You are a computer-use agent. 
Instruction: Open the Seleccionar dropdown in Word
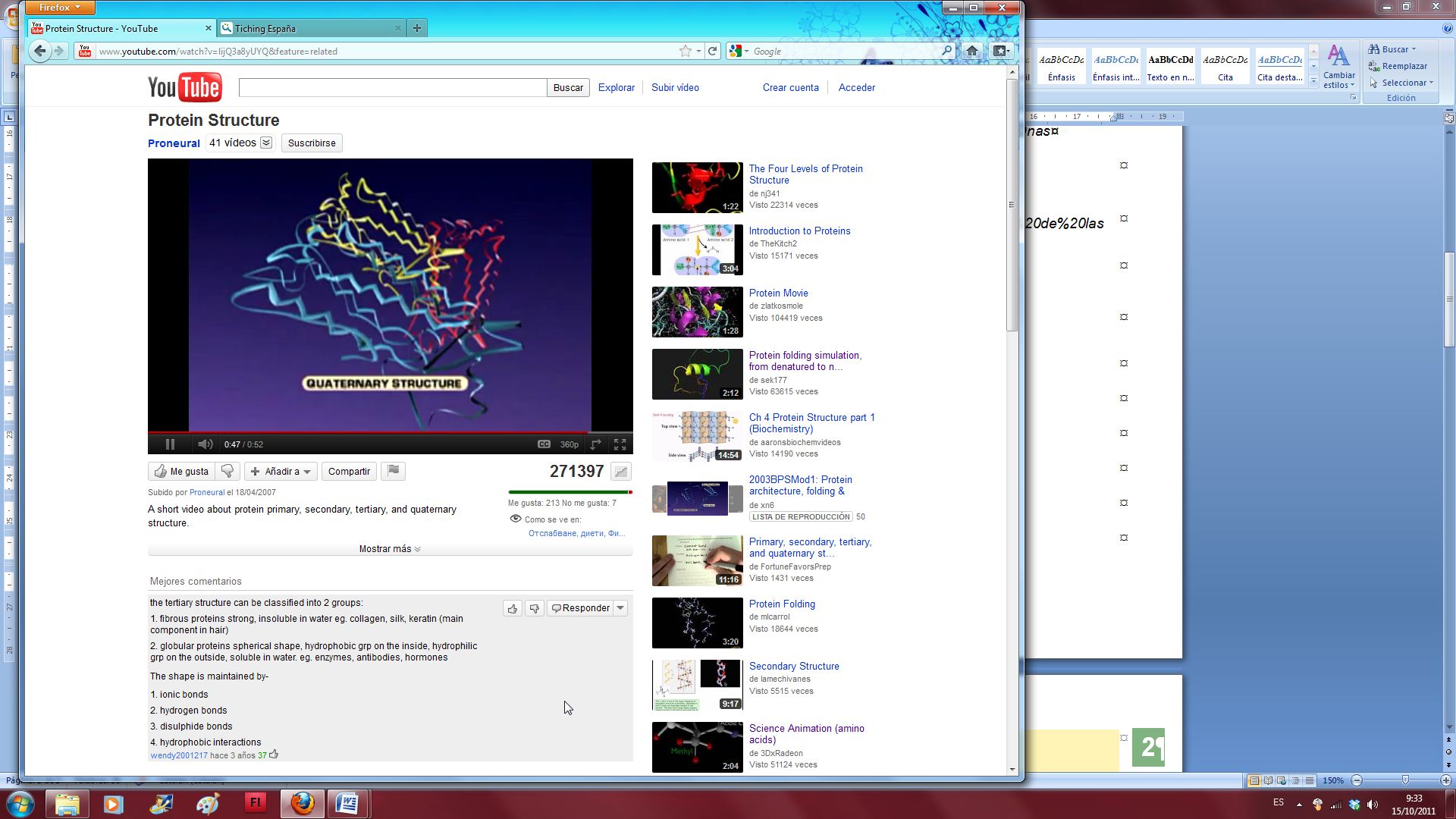click(1401, 83)
